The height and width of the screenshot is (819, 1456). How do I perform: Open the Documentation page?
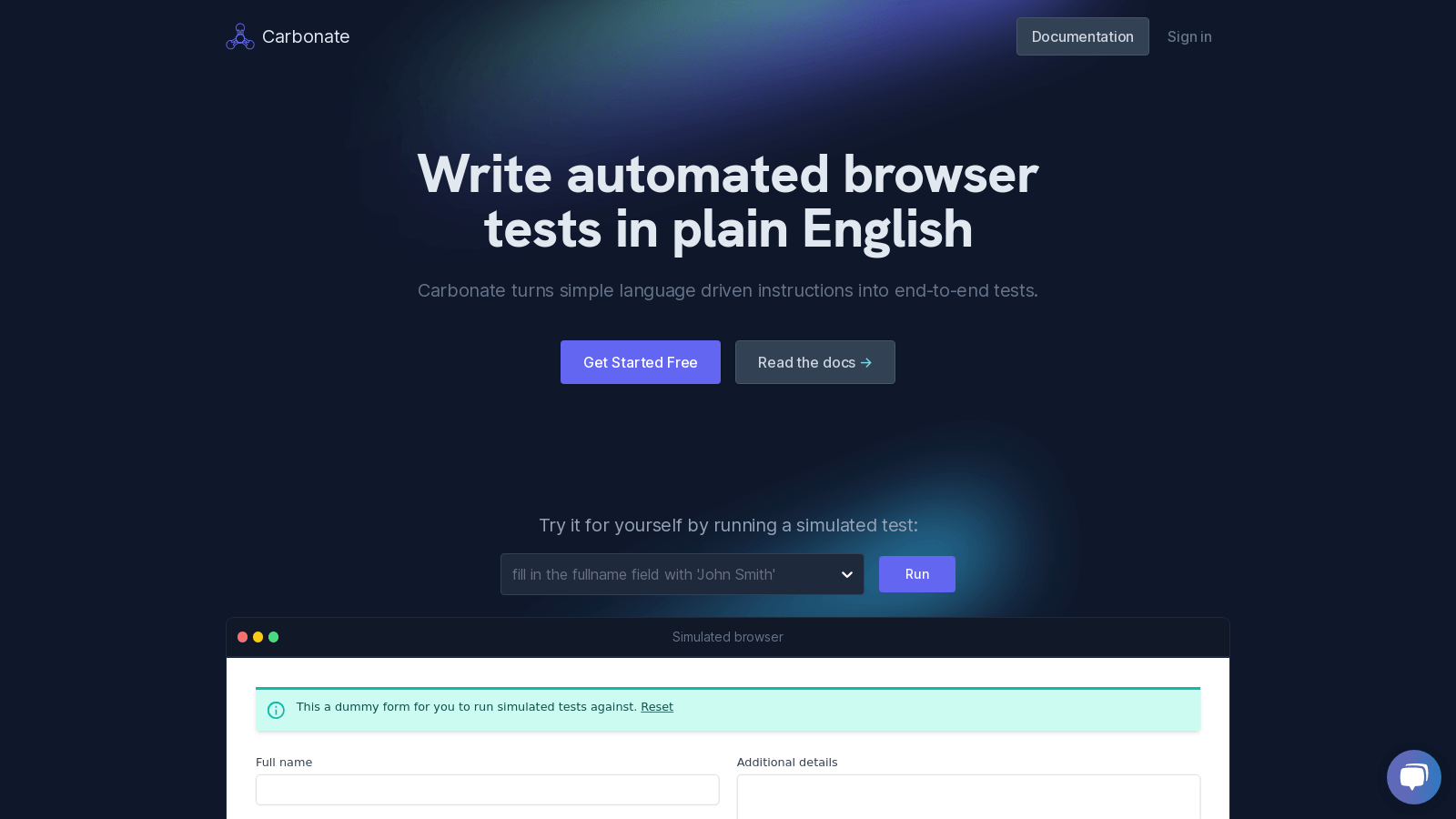tap(1082, 36)
